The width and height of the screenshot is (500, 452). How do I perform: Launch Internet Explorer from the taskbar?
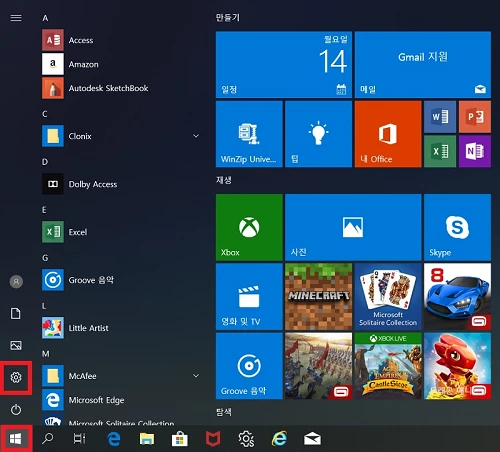279,439
